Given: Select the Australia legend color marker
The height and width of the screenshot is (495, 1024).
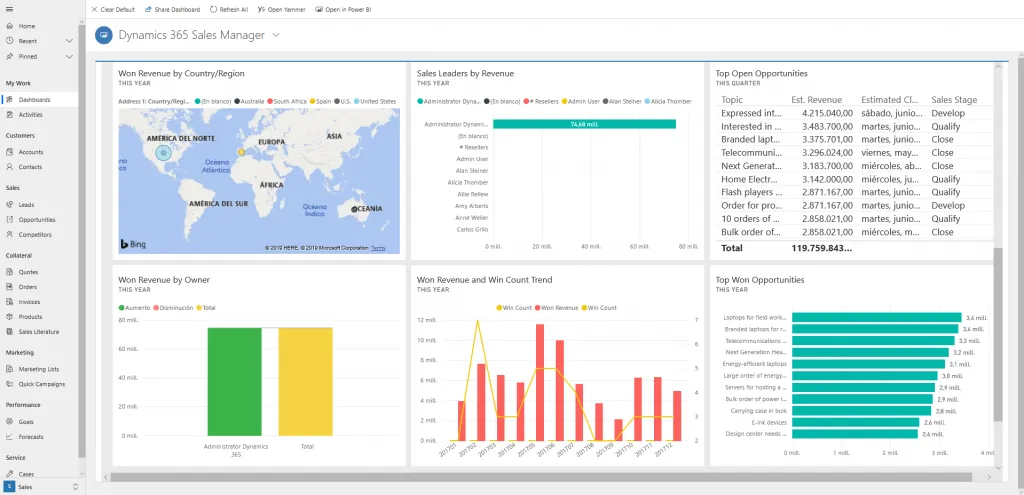Looking at the screenshot, I should click(x=238, y=102).
